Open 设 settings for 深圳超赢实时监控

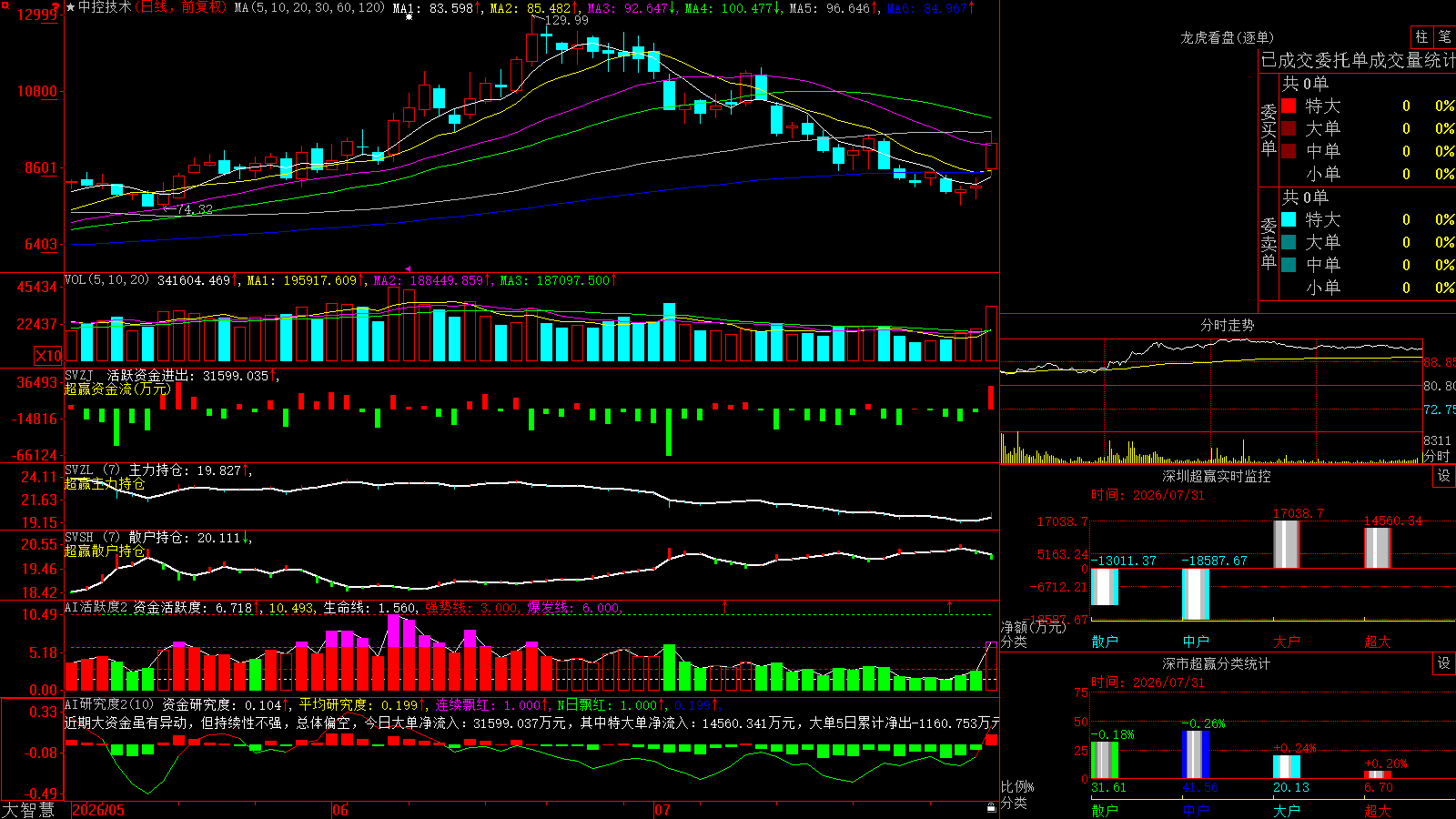click(x=1444, y=476)
